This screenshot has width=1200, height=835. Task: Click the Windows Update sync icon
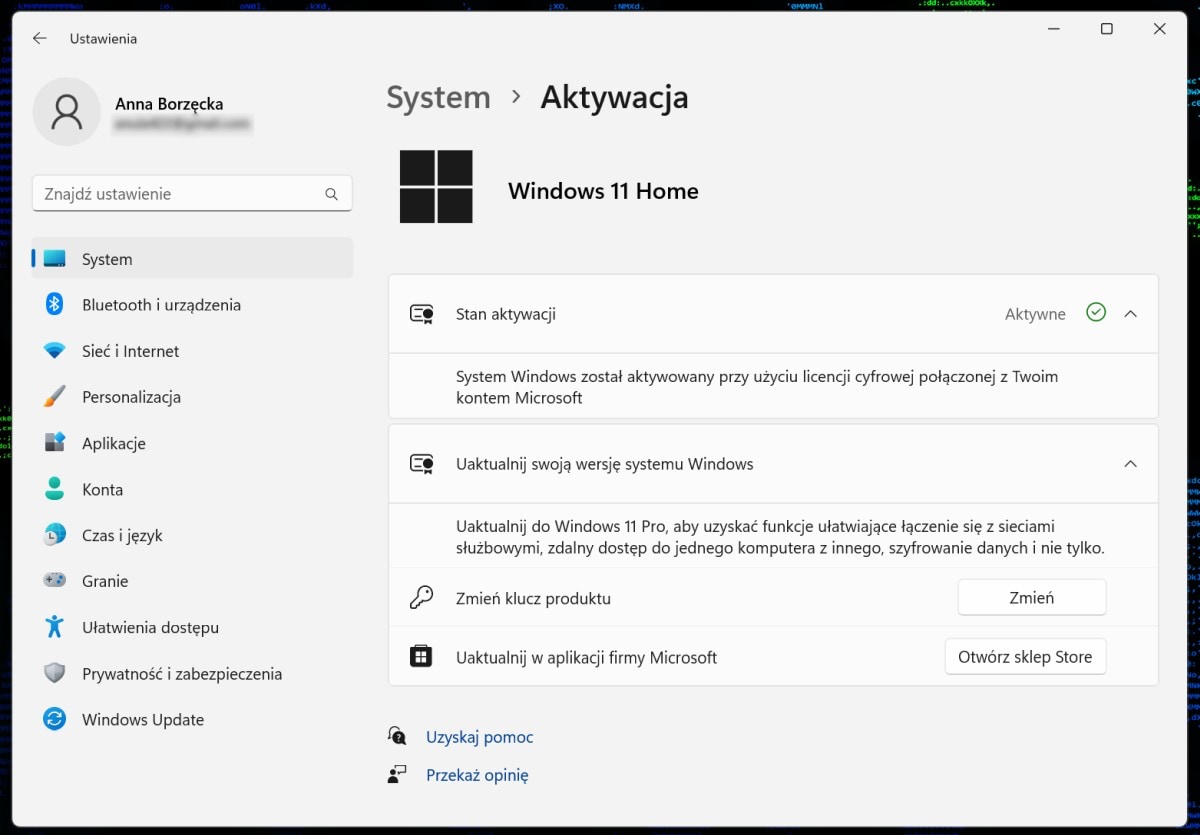tap(55, 719)
